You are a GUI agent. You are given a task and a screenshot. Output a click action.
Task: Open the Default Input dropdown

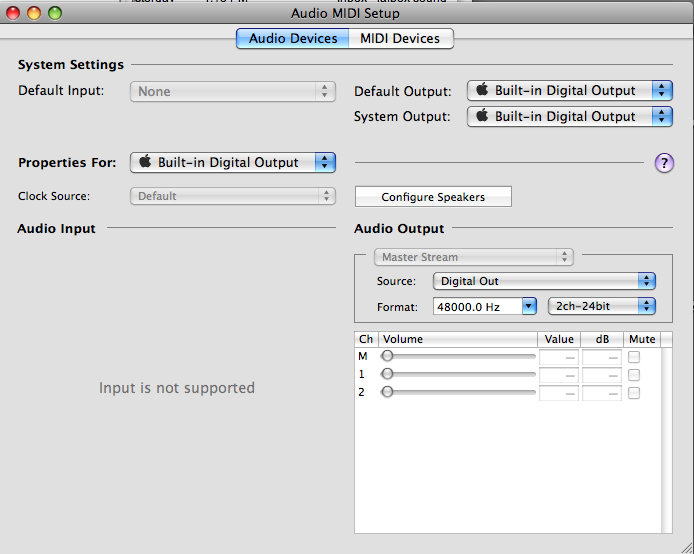click(x=233, y=92)
